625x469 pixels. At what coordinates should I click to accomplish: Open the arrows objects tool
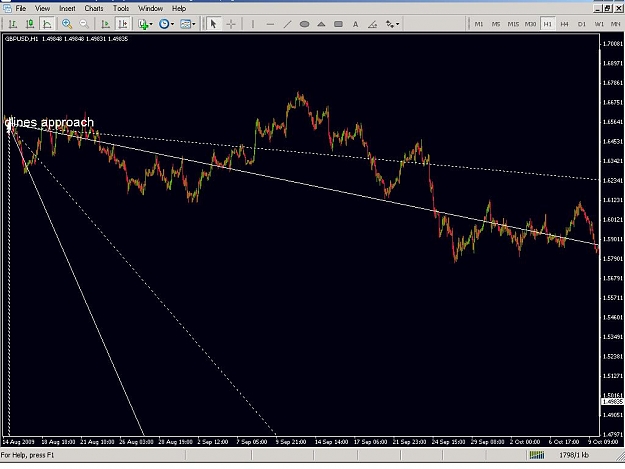tap(389, 24)
